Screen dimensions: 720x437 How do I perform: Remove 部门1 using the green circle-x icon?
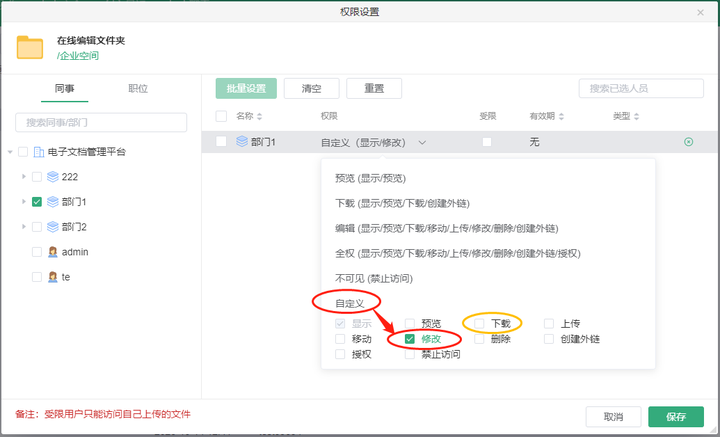(x=688, y=142)
